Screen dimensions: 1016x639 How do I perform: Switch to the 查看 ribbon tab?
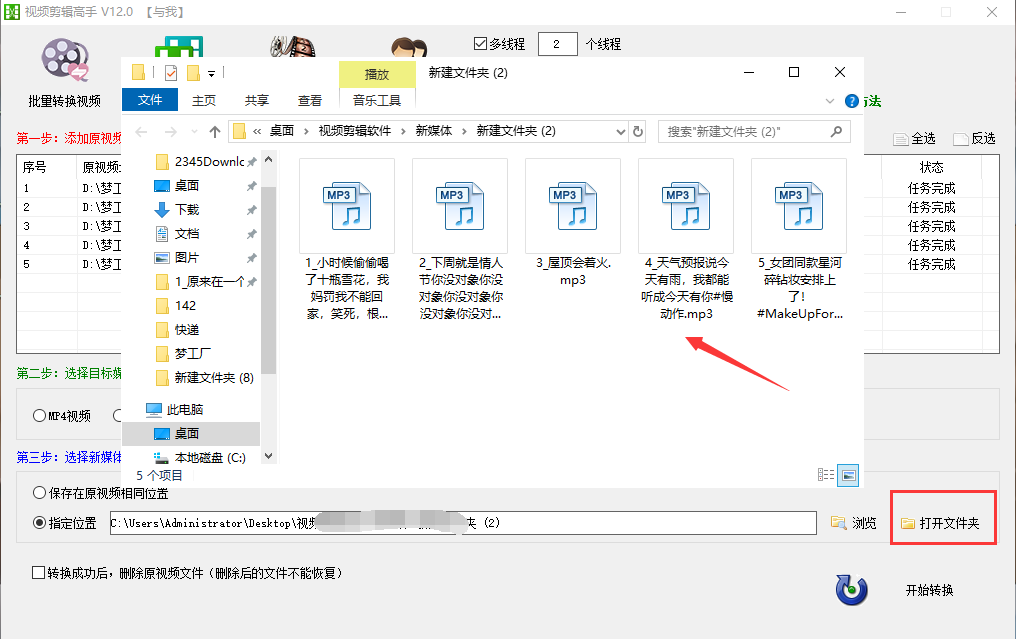pos(310,100)
